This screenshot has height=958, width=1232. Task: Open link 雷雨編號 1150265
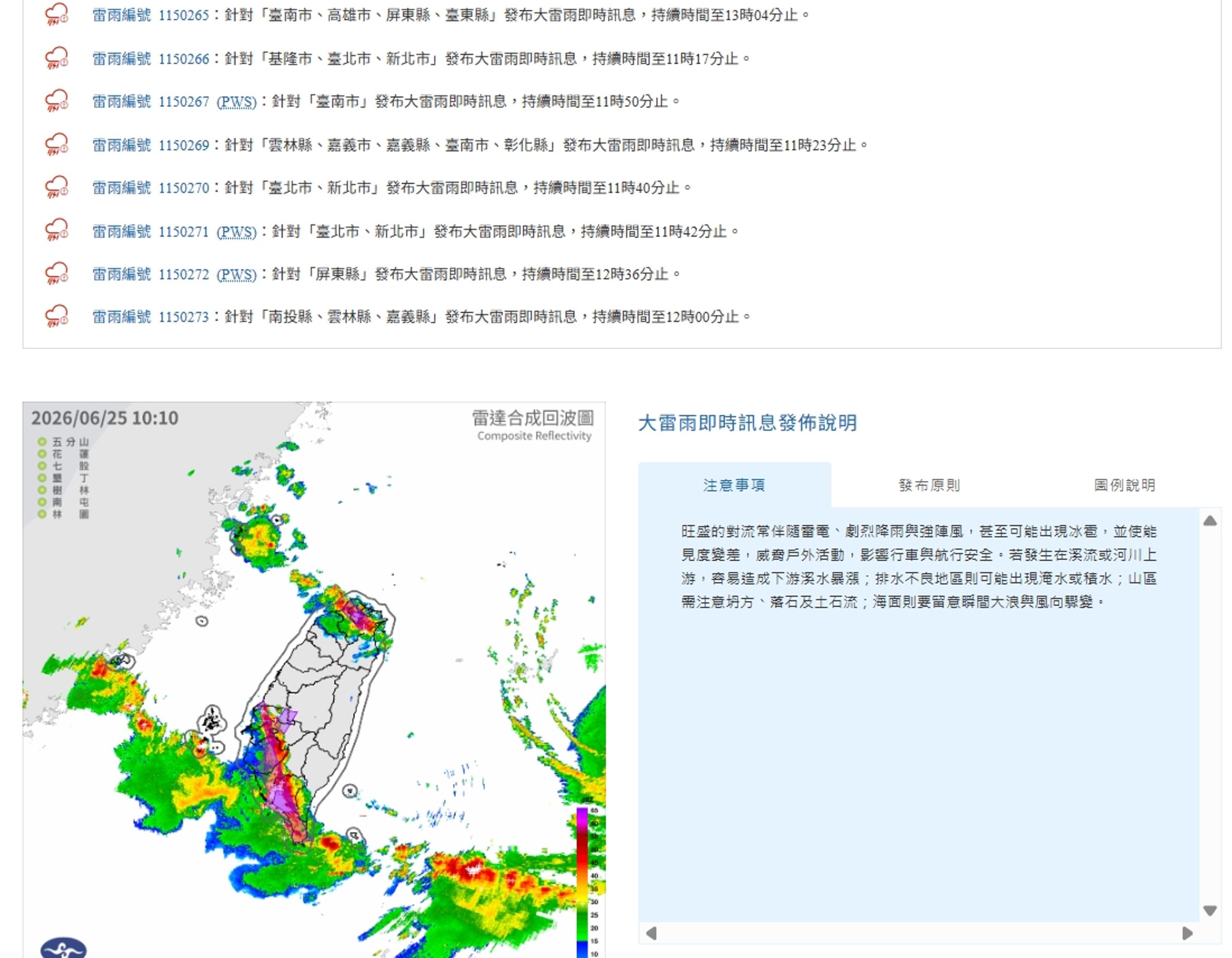150,15
